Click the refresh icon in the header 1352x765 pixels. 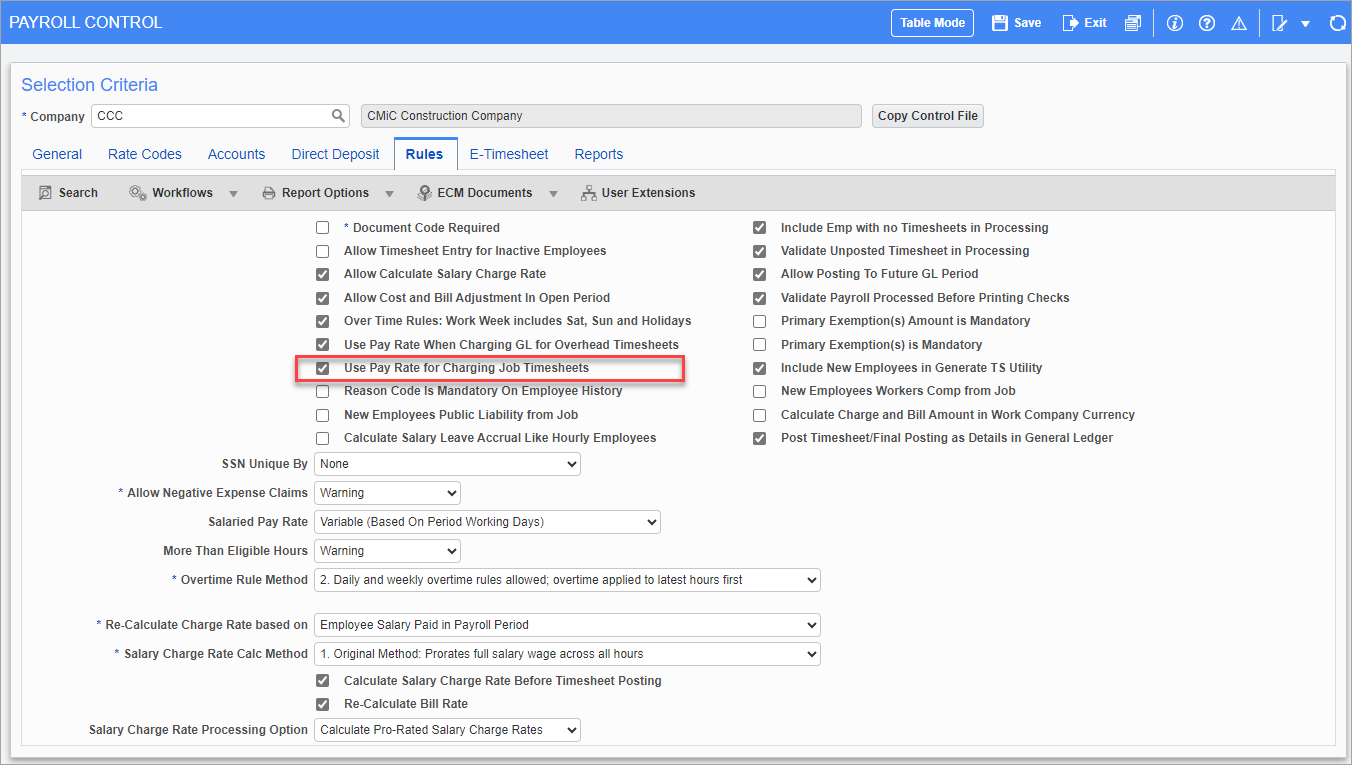coord(1337,23)
